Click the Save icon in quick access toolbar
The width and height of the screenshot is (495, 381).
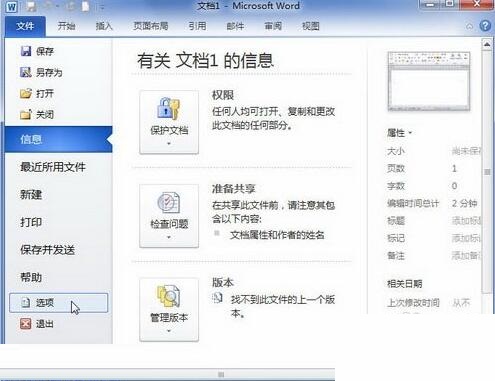[31, 7]
